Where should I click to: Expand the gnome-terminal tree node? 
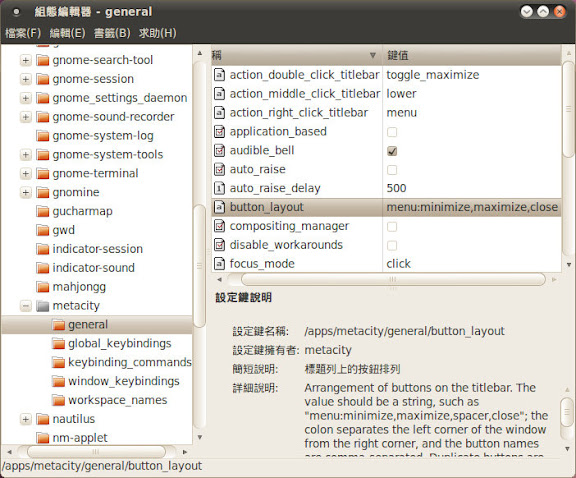pos(25,173)
